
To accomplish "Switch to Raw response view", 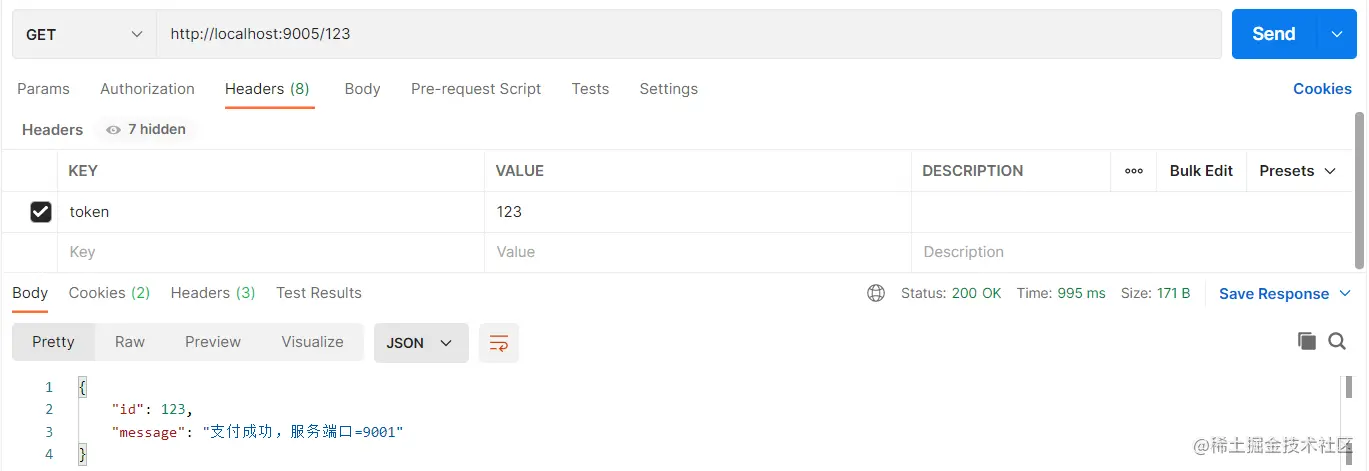I will pyautogui.click(x=130, y=342).
